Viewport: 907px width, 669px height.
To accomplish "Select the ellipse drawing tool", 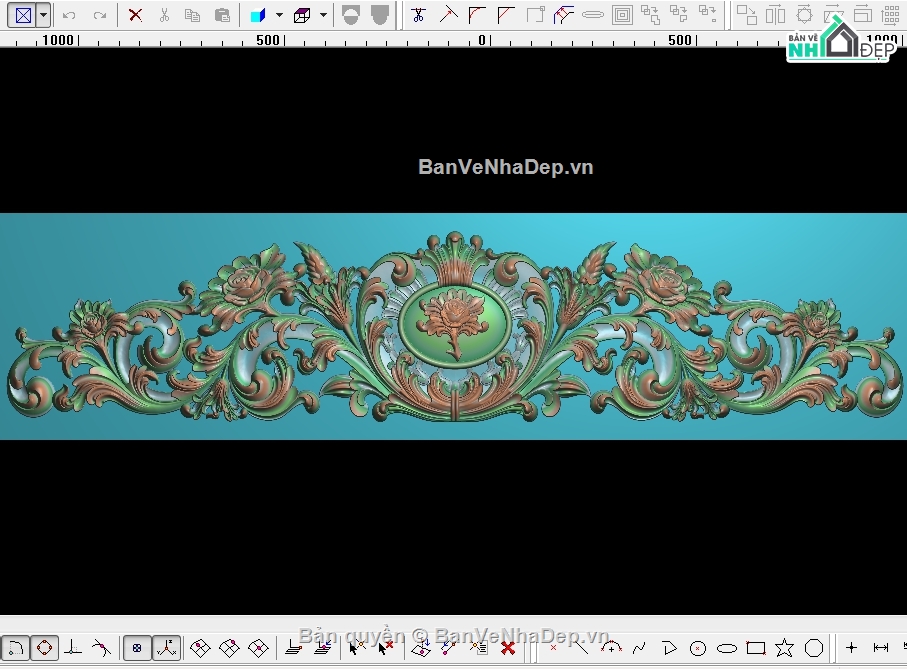I will point(727,648).
